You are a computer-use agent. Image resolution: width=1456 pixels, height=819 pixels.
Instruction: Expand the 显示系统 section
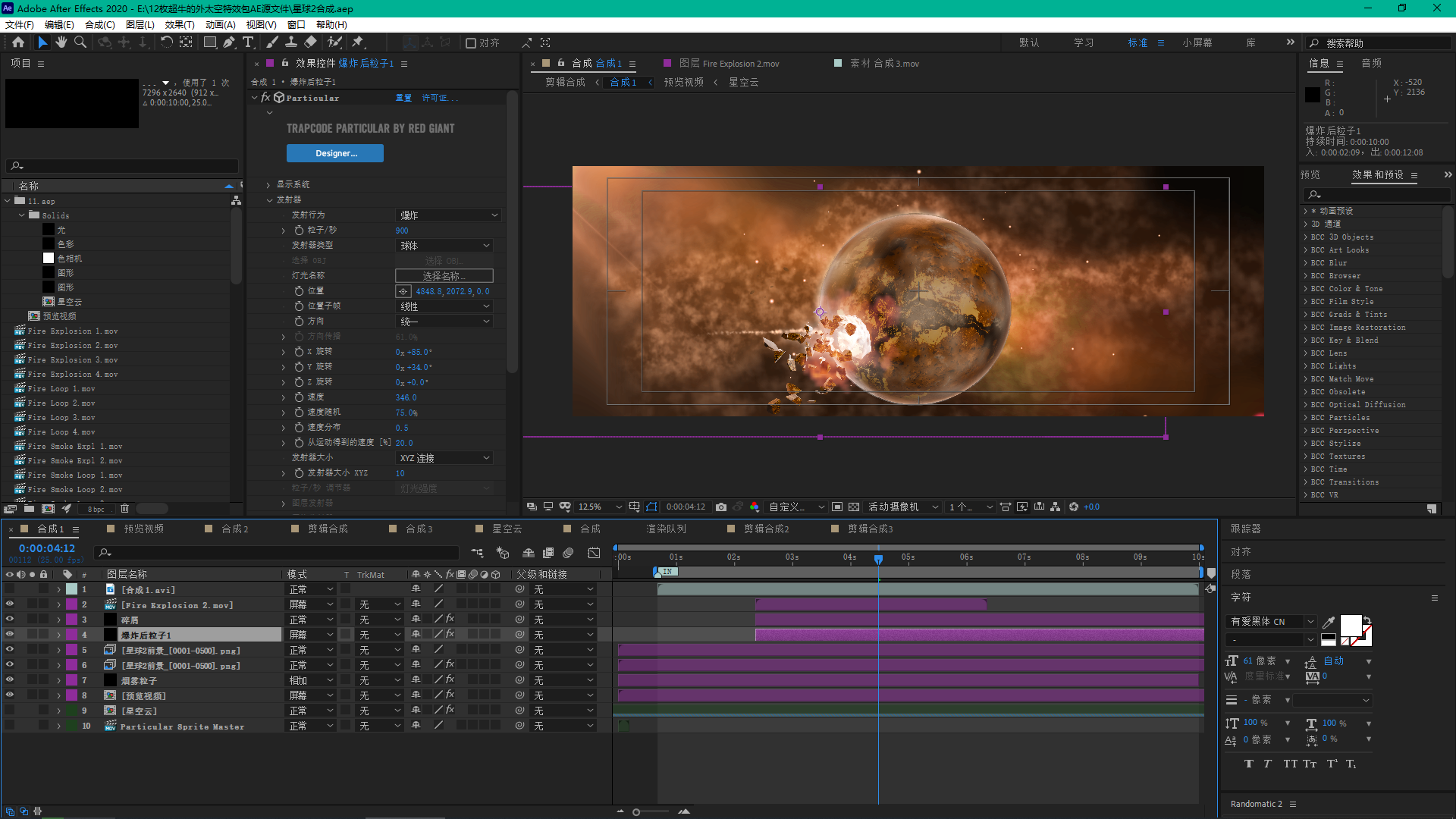coord(268,184)
